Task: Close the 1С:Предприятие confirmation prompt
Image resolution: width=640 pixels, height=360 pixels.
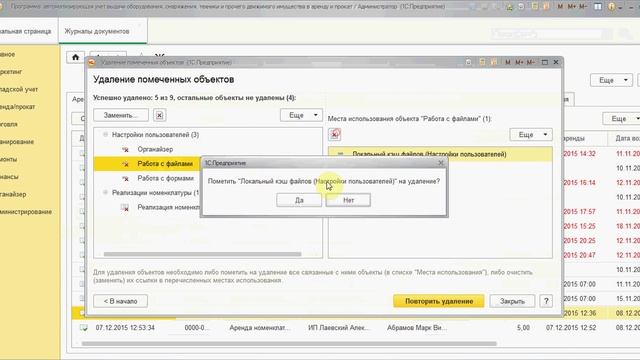Action: coord(441,163)
